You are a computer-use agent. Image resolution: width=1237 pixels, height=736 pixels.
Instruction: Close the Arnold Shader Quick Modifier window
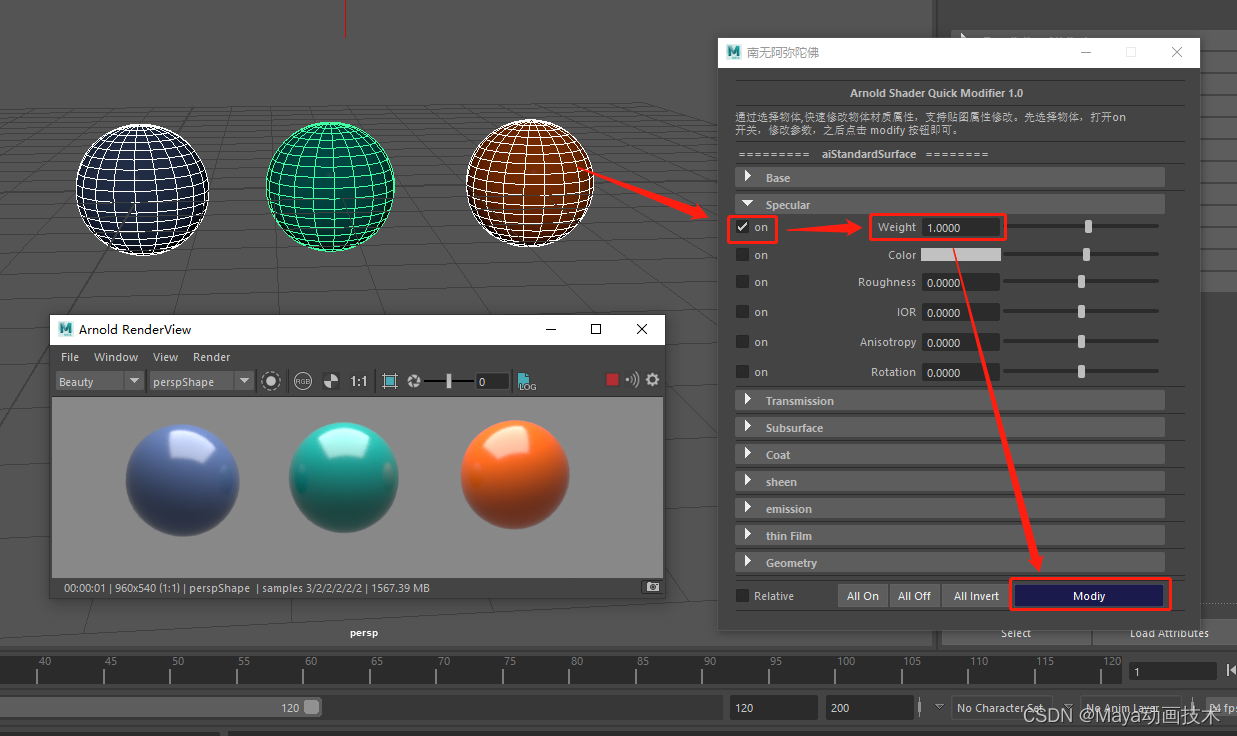pyautogui.click(x=1177, y=52)
